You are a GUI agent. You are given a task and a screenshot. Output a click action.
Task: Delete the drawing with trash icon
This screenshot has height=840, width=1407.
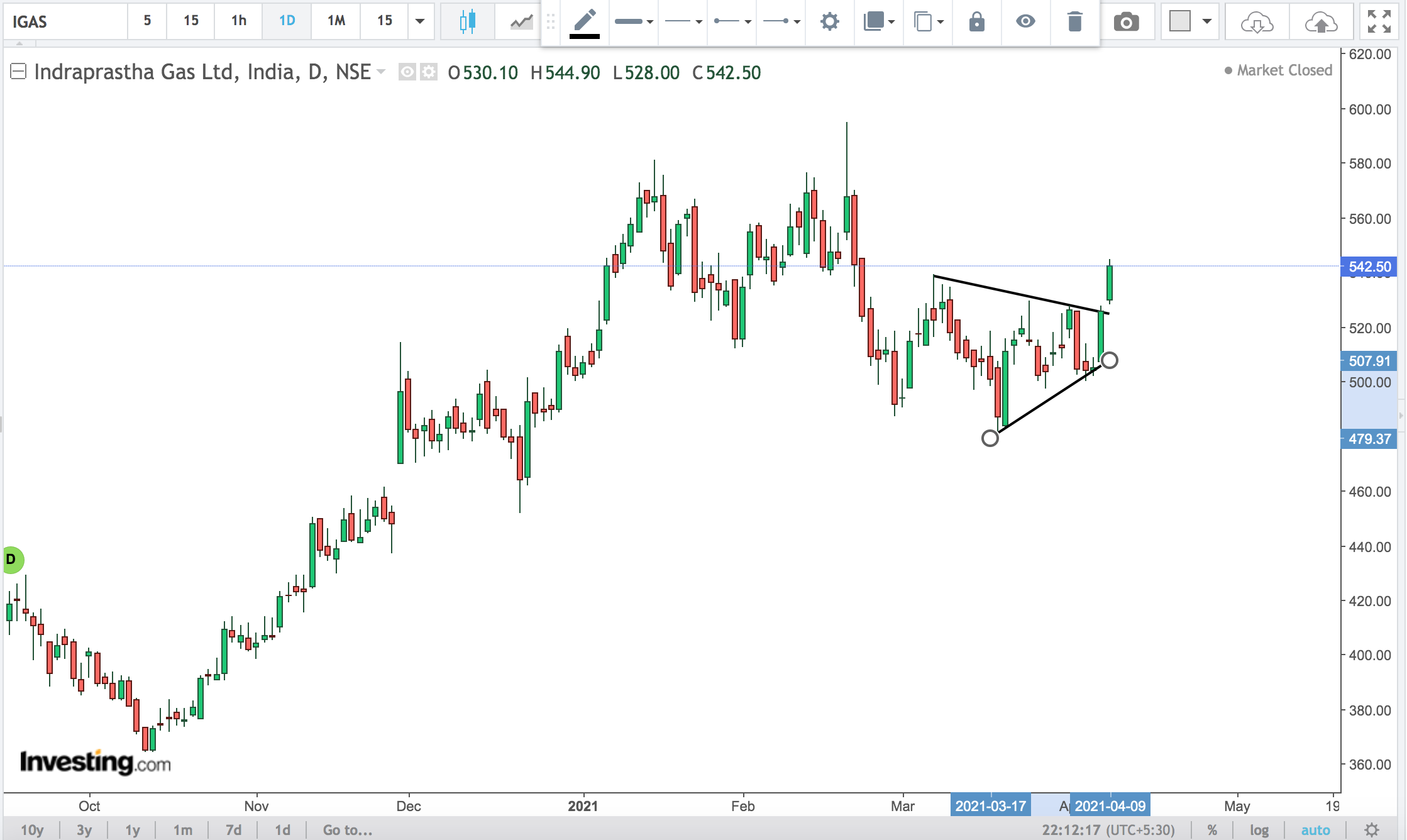point(1074,22)
